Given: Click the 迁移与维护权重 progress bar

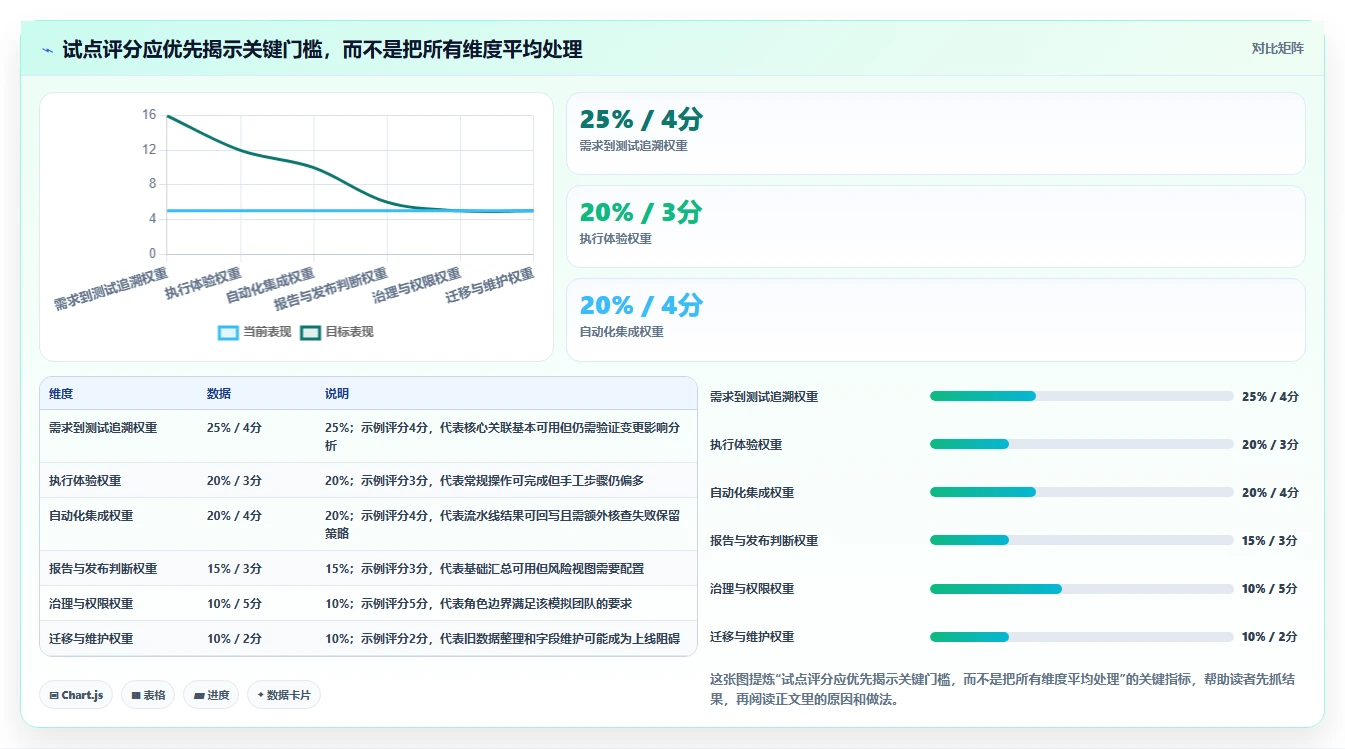Looking at the screenshot, I should pyautogui.click(x=1081, y=636).
